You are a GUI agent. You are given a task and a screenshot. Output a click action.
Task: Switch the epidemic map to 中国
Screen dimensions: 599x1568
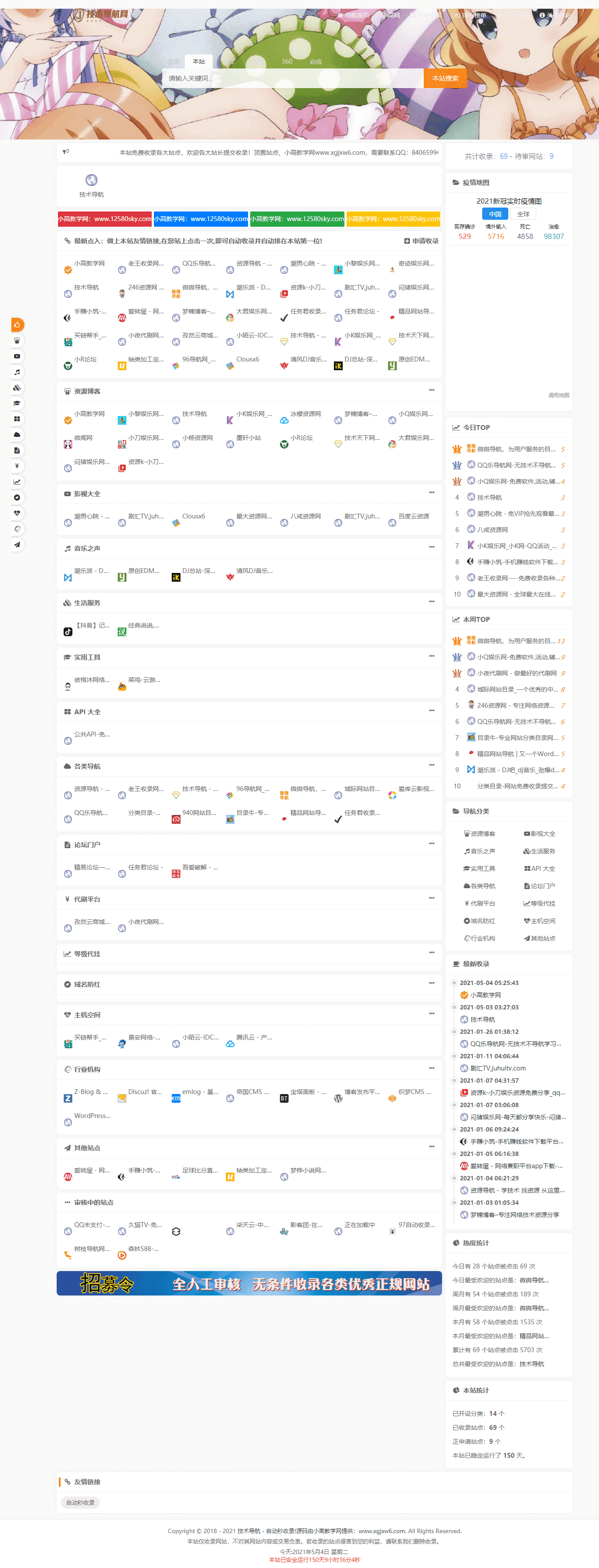pyautogui.click(x=495, y=214)
